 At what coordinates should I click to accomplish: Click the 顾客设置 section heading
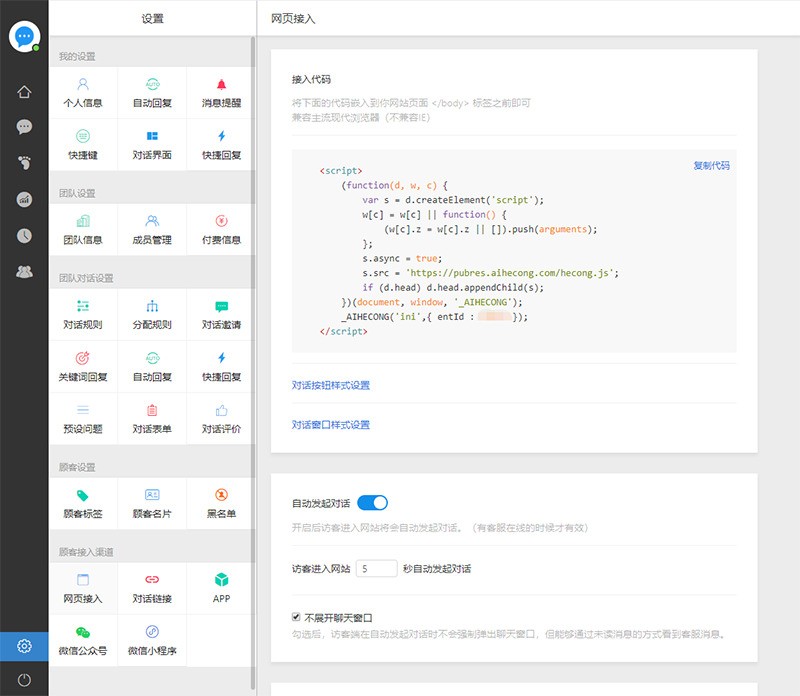[77, 467]
